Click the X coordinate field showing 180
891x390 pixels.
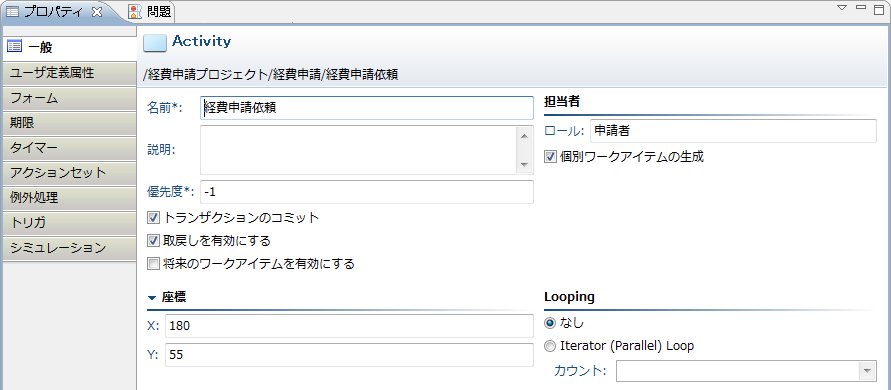[x=349, y=326]
